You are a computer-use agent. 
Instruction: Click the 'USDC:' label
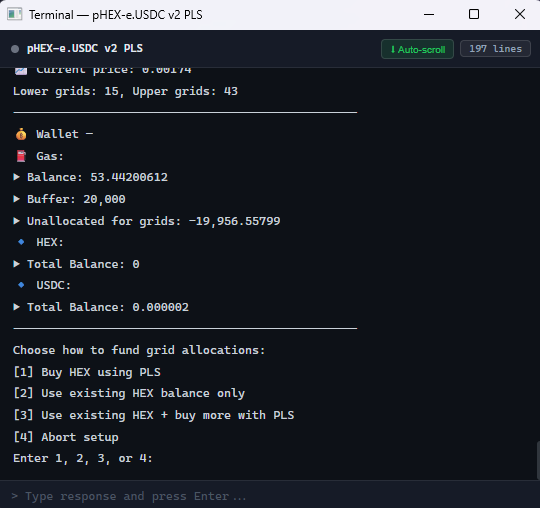coord(53,285)
